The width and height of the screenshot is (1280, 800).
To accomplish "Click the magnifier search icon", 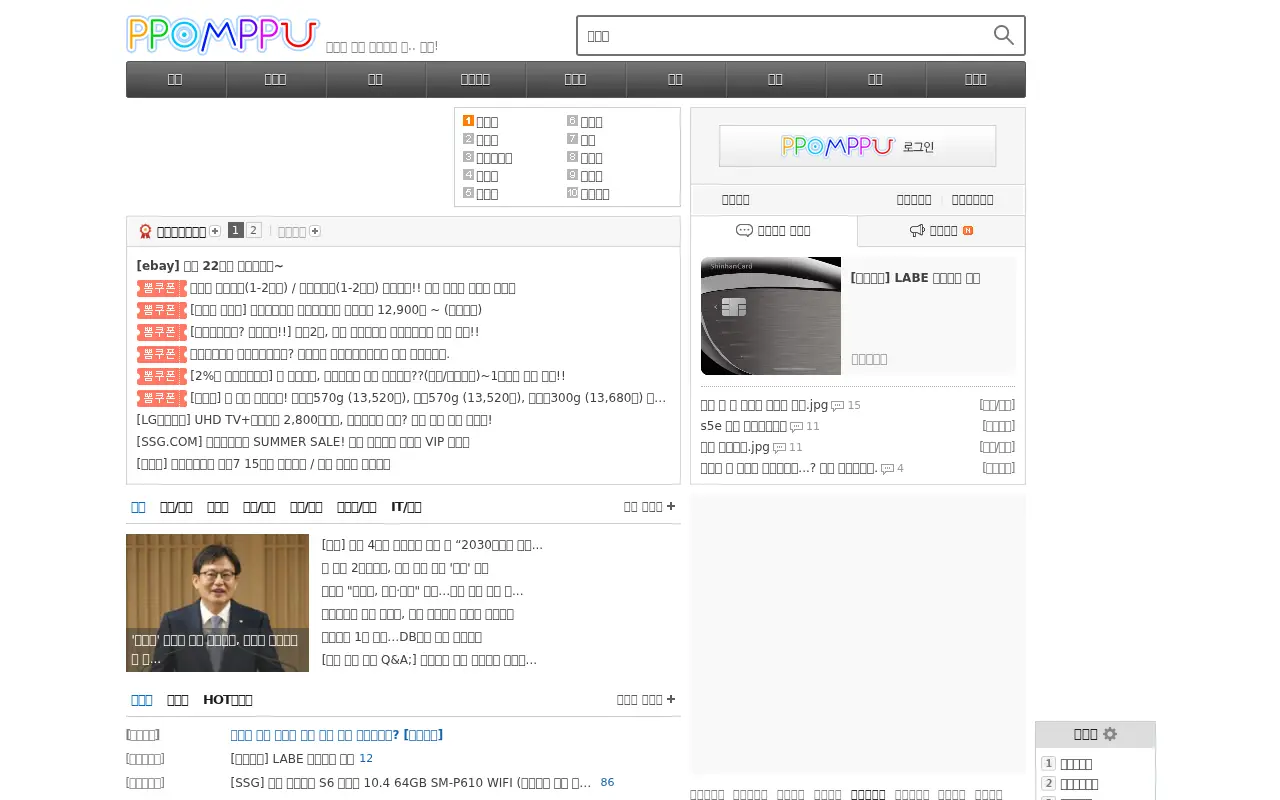I will pos(1004,36).
